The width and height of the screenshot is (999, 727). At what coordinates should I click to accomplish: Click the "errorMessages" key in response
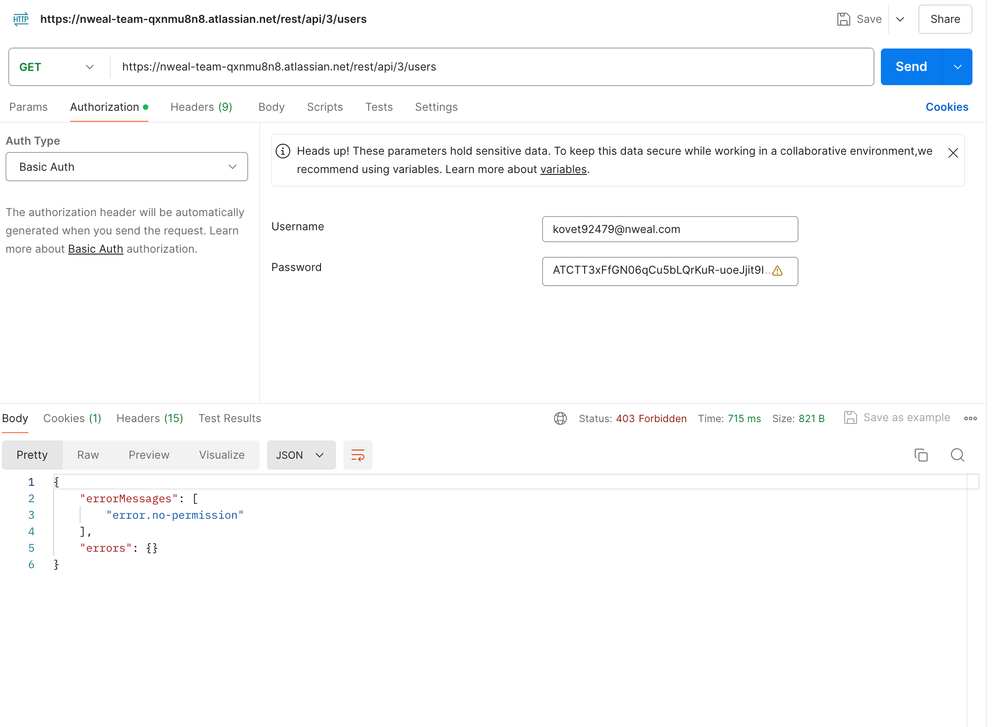click(x=129, y=499)
